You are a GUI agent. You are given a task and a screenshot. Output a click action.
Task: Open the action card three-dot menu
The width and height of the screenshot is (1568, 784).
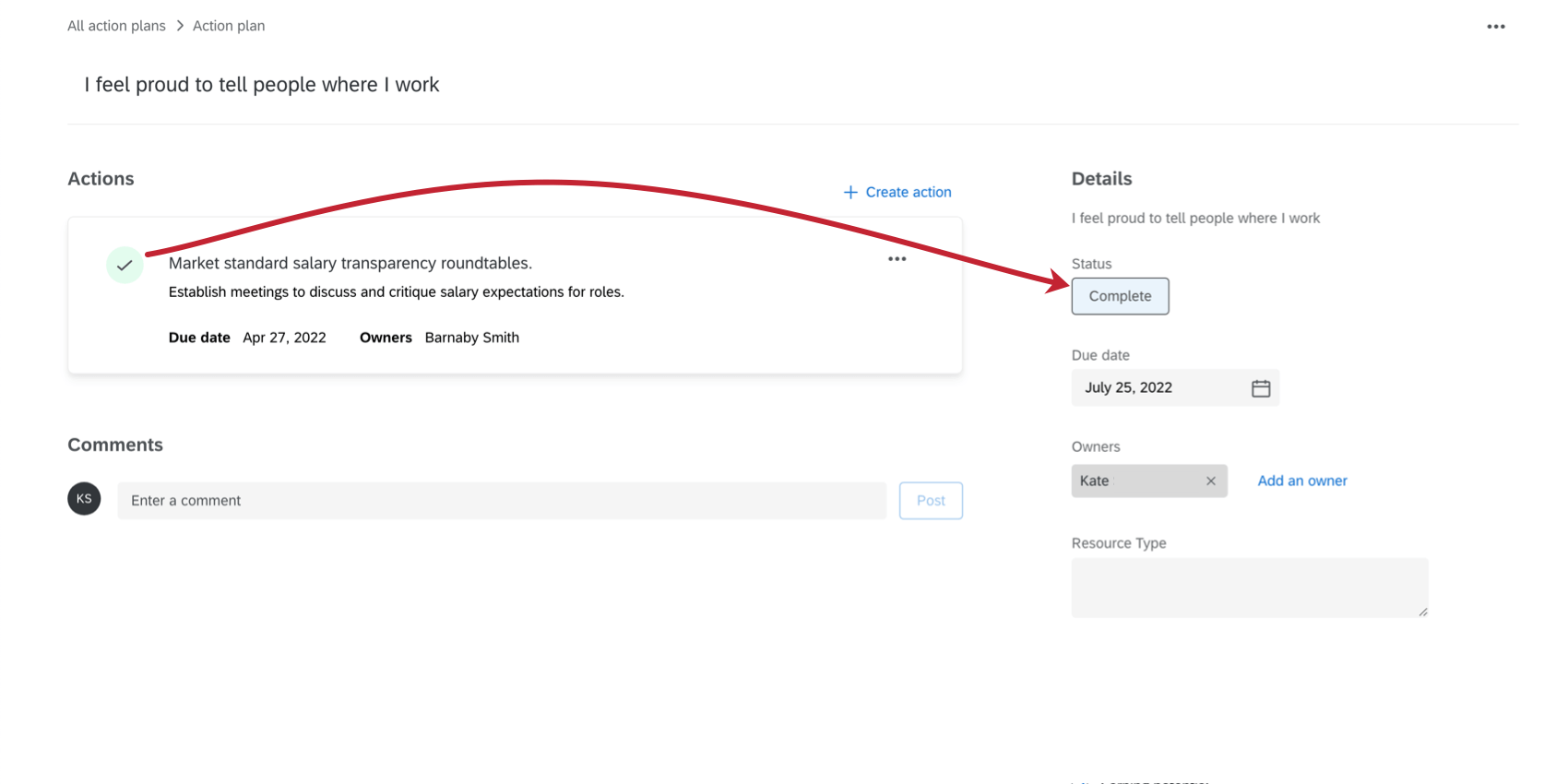[897, 259]
